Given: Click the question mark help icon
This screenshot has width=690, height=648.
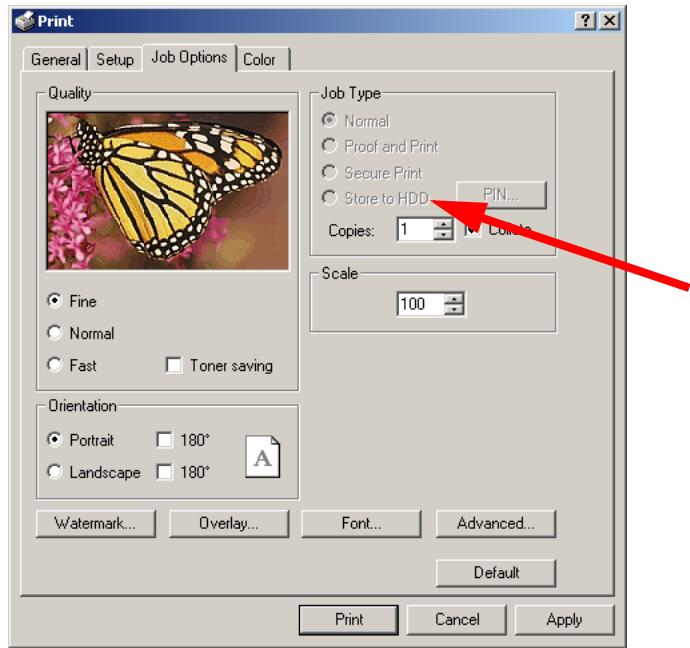Looking at the screenshot, I should pos(585,20).
